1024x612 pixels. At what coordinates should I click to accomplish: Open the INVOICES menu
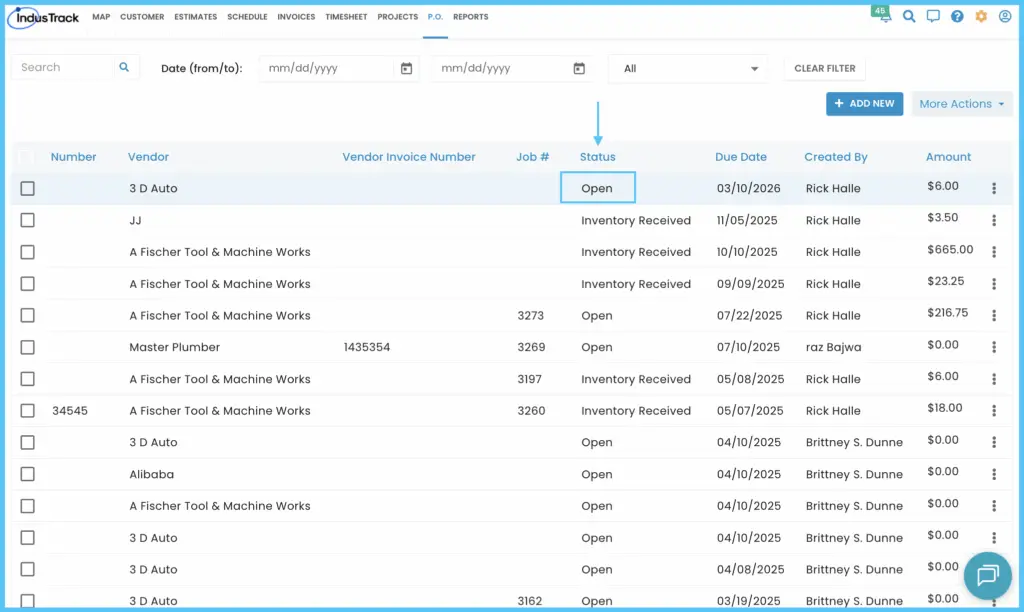[x=296, y=17]
